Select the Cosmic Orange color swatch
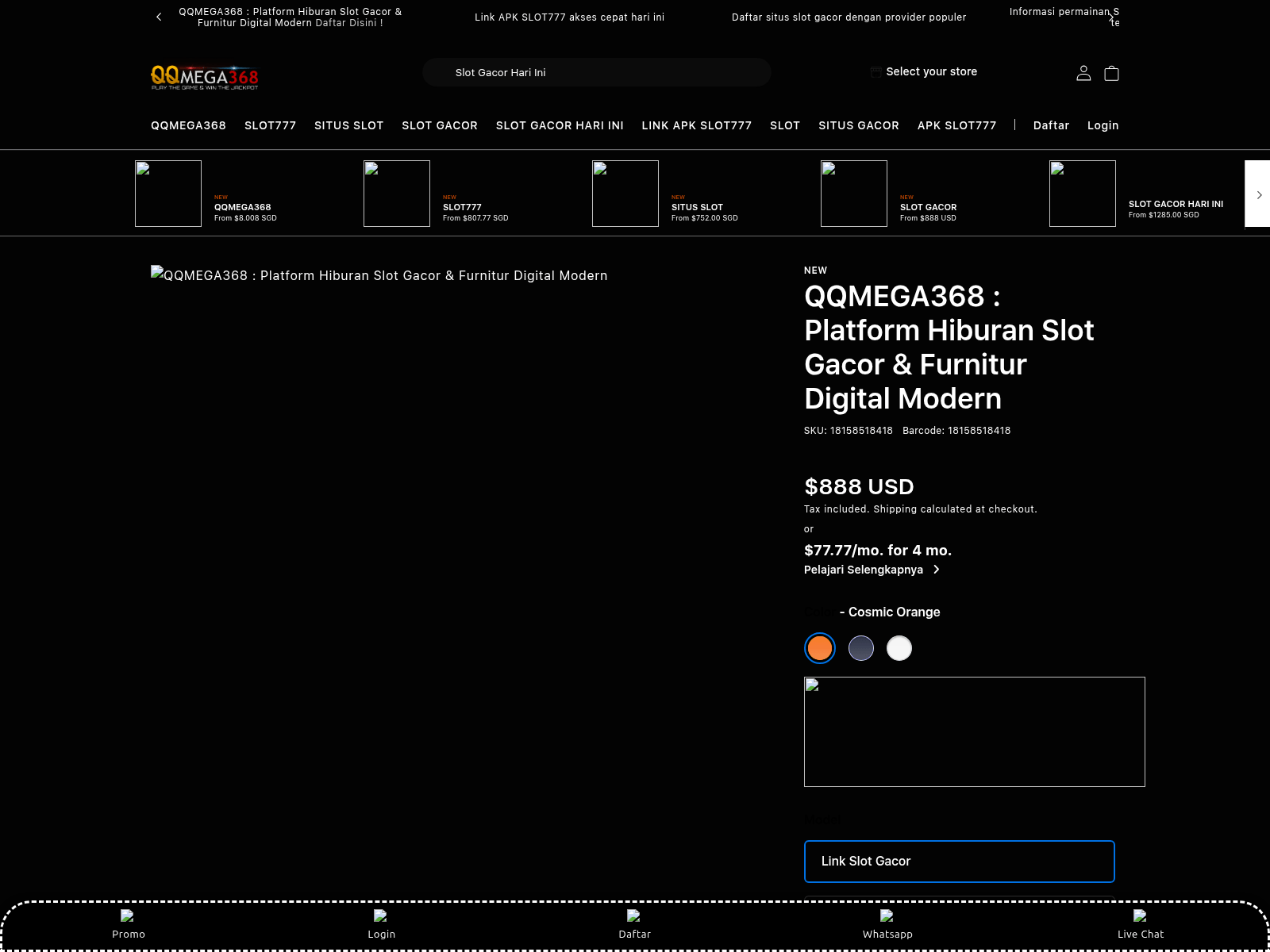Viewport: 1270px width, 952px height. pyautogui.click(x=820, y=648)
